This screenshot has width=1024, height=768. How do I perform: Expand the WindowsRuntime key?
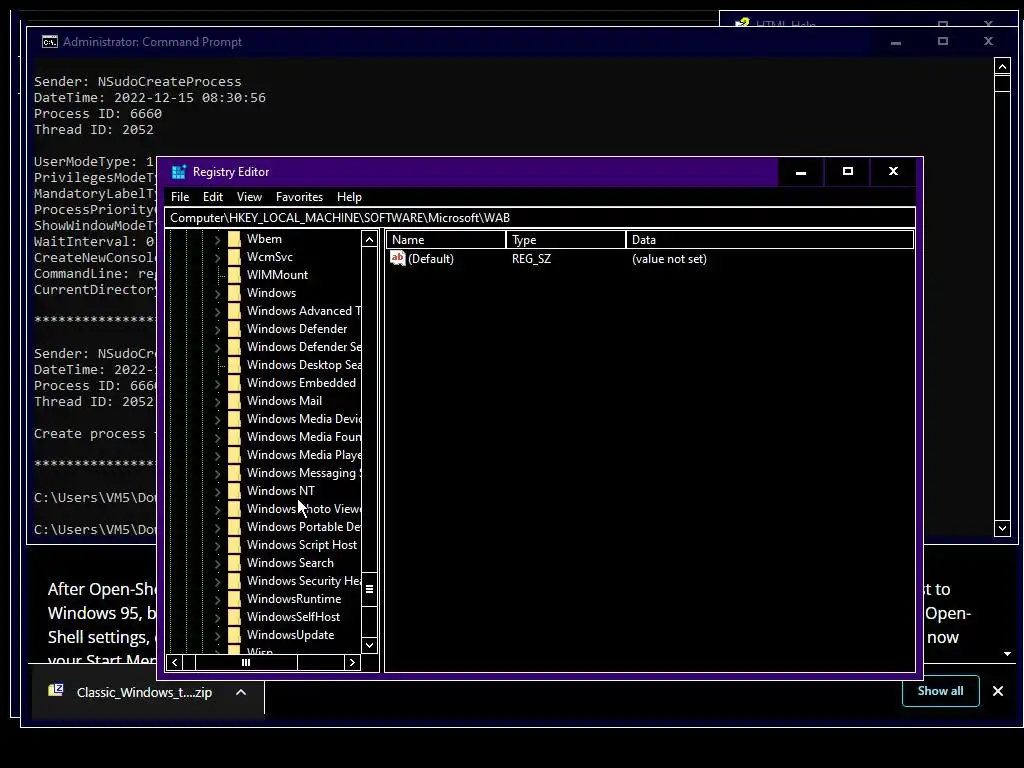click(x=217, y=600)
